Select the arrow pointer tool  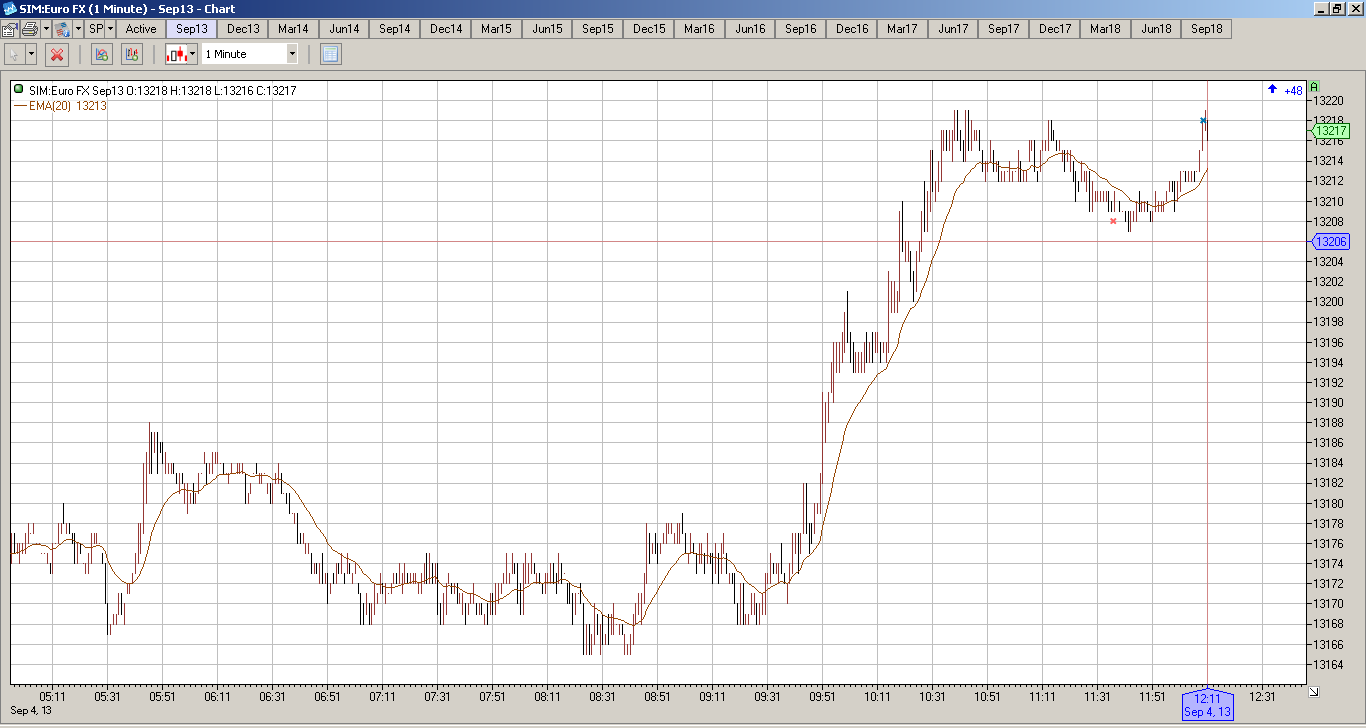click(x=14, y=54)
